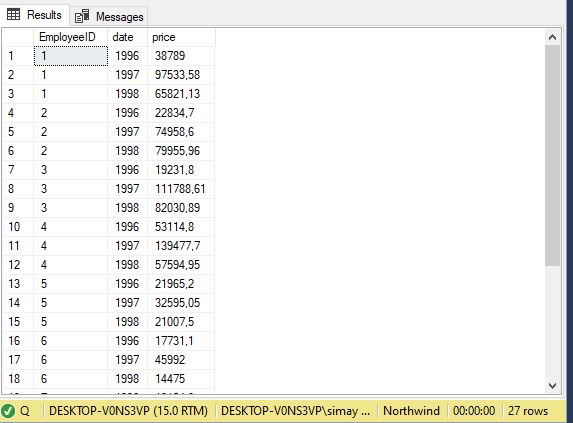Screen dimensions: 573x423
Task: Click the Messages tab icon
Action: [82, 16]
